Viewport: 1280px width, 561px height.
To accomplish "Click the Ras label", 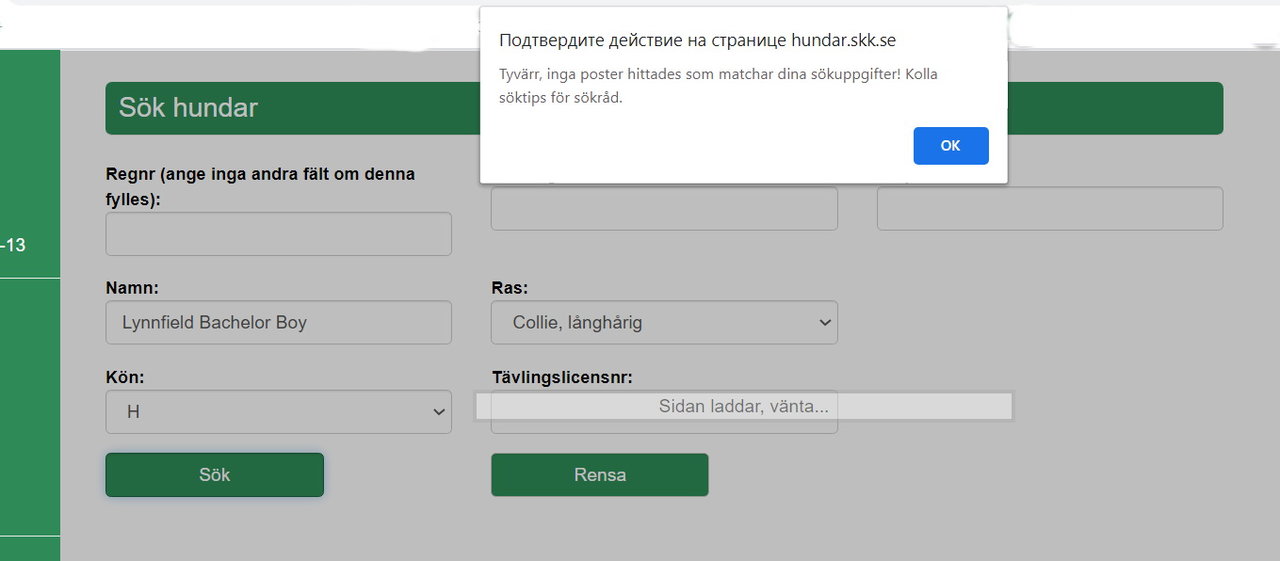I will 510,288.
